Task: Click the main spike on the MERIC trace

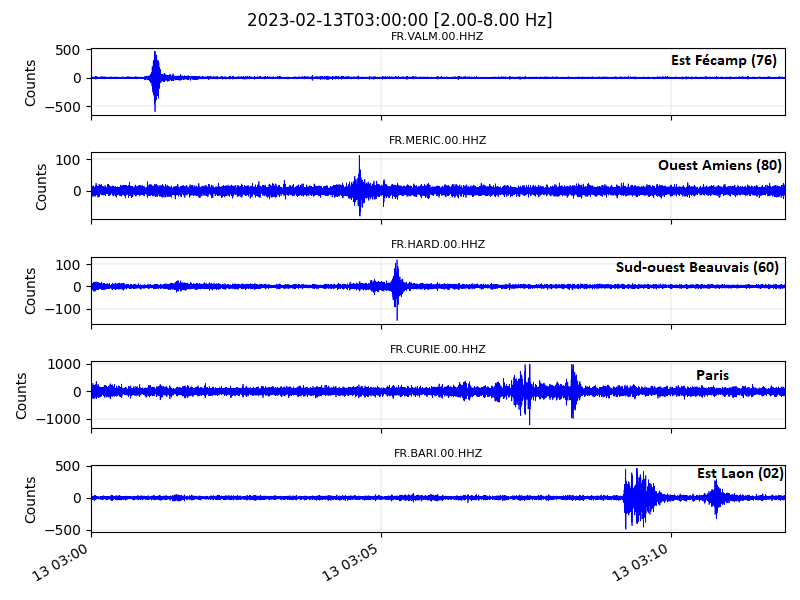Action: (360, 186)
